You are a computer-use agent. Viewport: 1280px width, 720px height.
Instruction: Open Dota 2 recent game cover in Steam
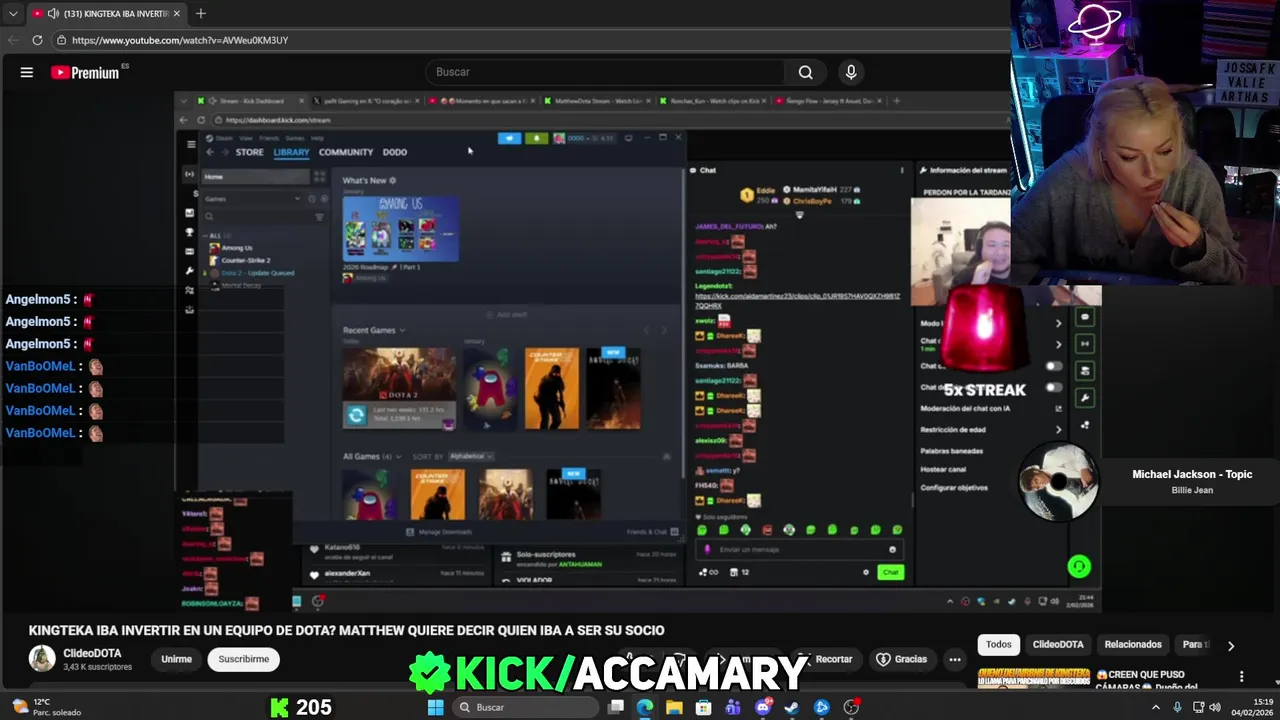(x=398, y=388)
